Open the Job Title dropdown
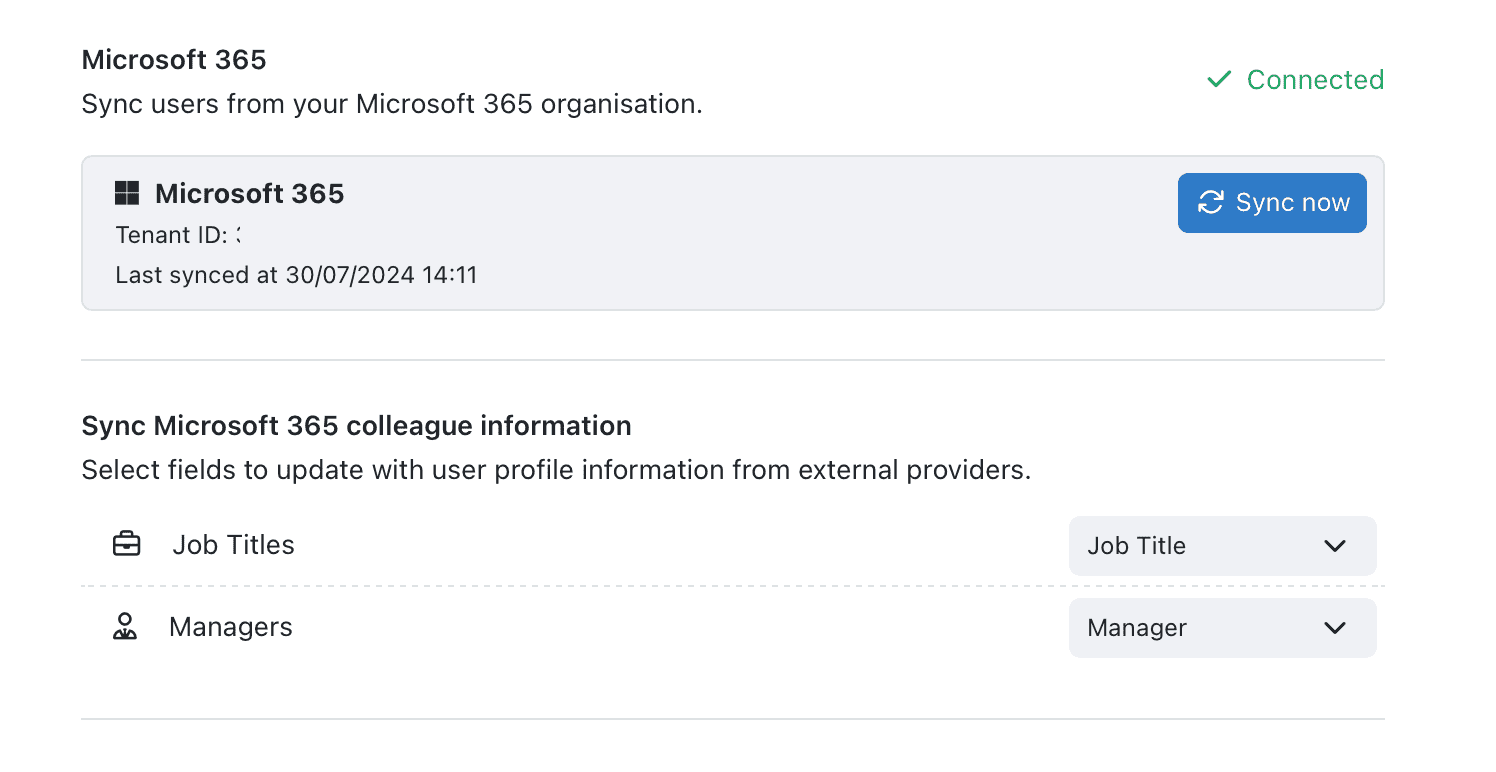The image size is (1496, 772). [1222, 546]
